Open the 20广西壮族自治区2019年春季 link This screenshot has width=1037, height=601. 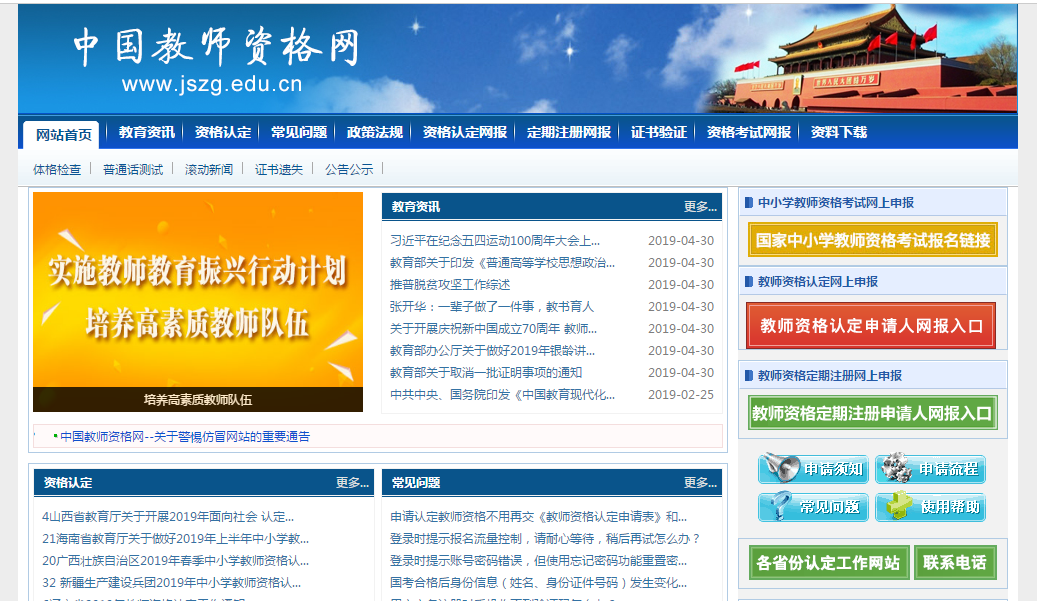tap(175, 561)
